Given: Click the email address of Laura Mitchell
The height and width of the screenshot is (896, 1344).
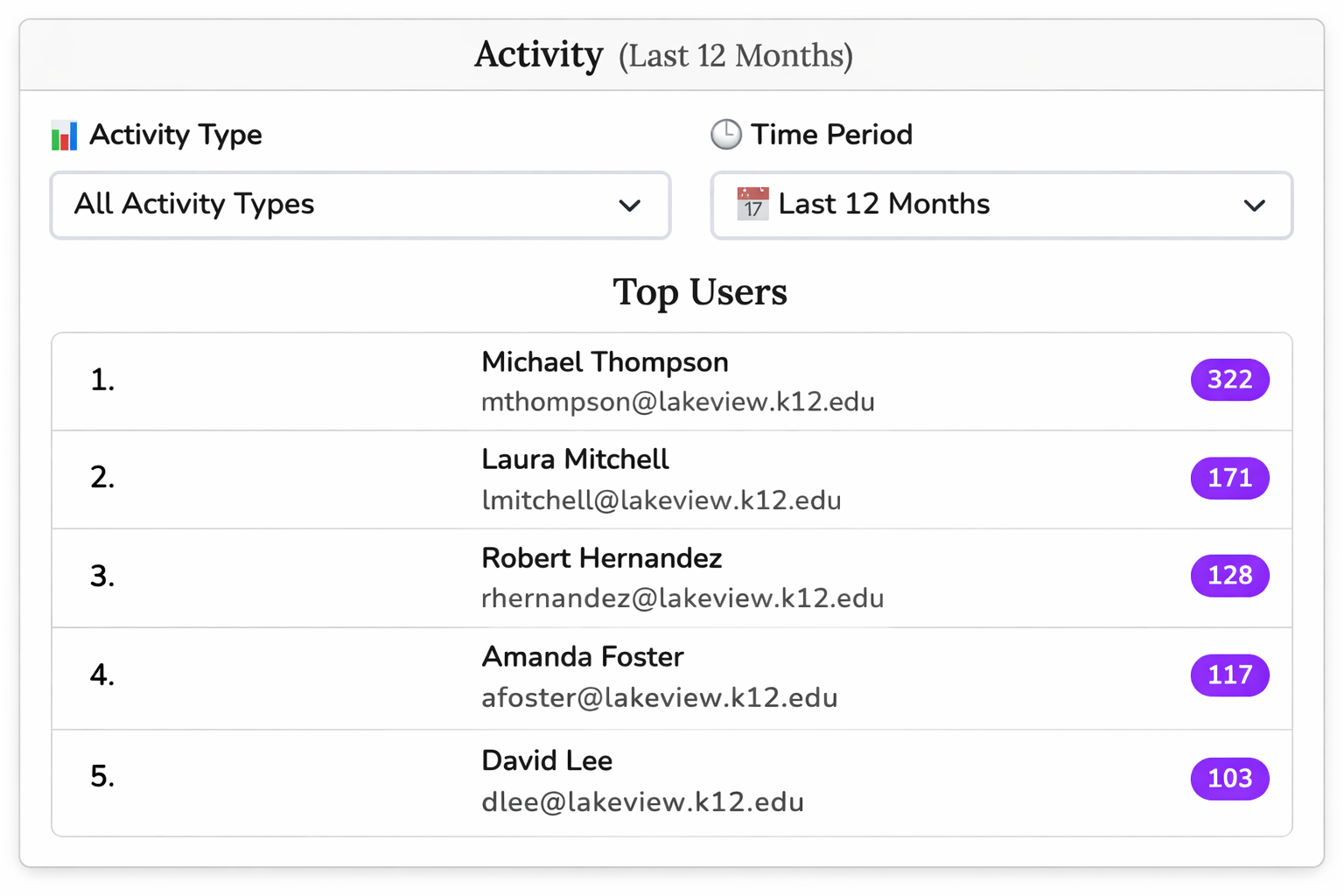Looking at the screenshot, I should tap(661, 500).
